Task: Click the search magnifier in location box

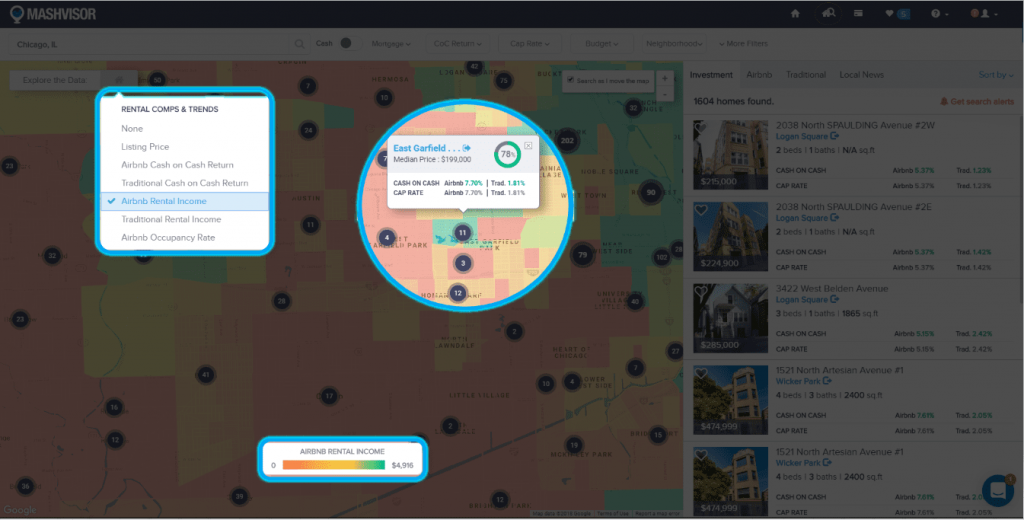Action: 299,44
